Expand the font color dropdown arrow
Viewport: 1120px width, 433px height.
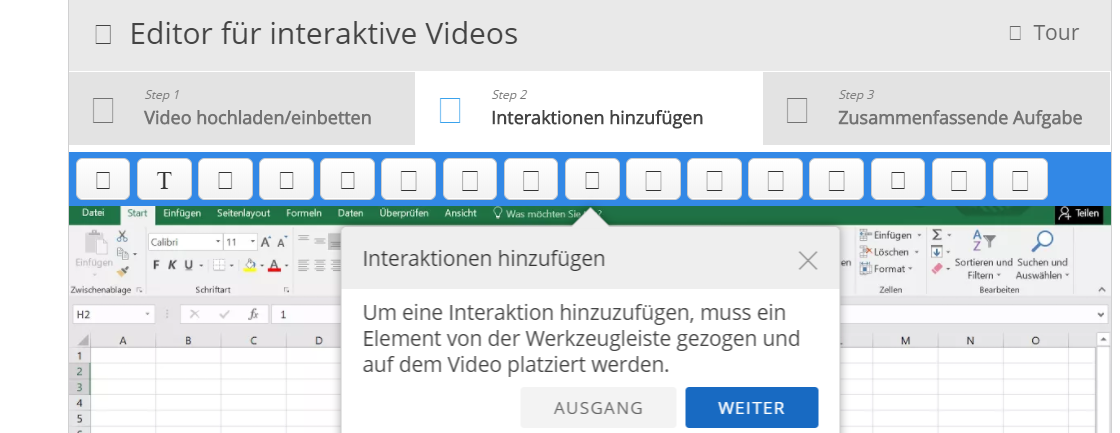pos(286,266)
